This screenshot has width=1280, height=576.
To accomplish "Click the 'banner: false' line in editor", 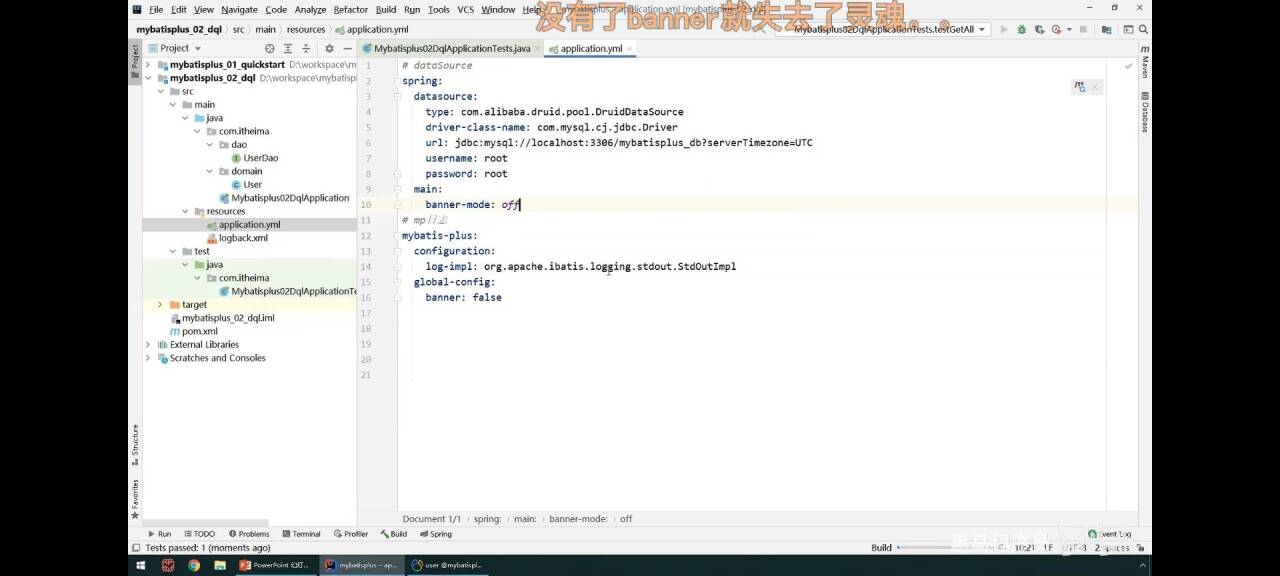I will point(463,297).
